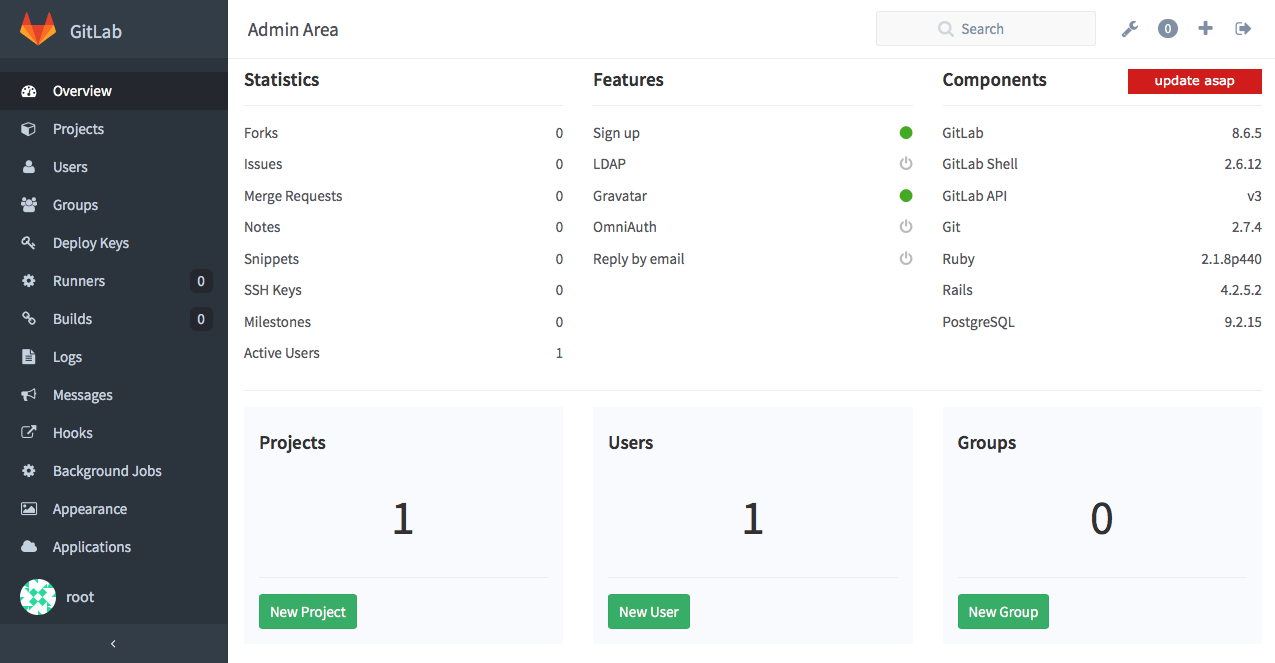Toggle the Sign up feature indicator
This screenshot has width=1275, height=663.
tap(905, 132)
